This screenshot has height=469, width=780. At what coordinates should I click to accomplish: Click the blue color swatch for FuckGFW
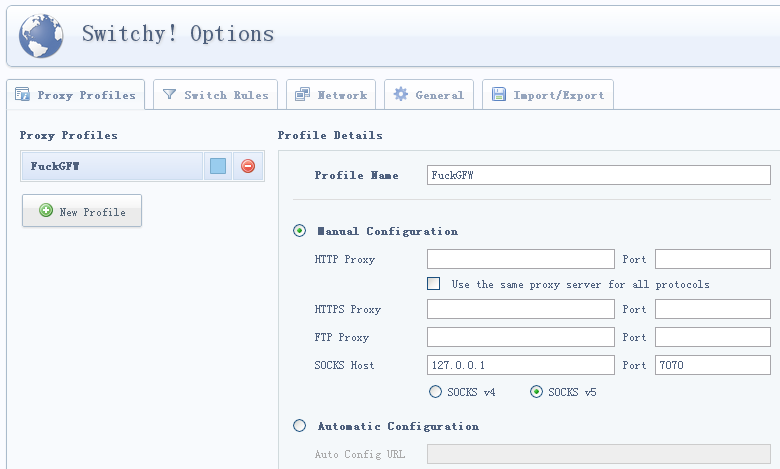click(218, 166)
